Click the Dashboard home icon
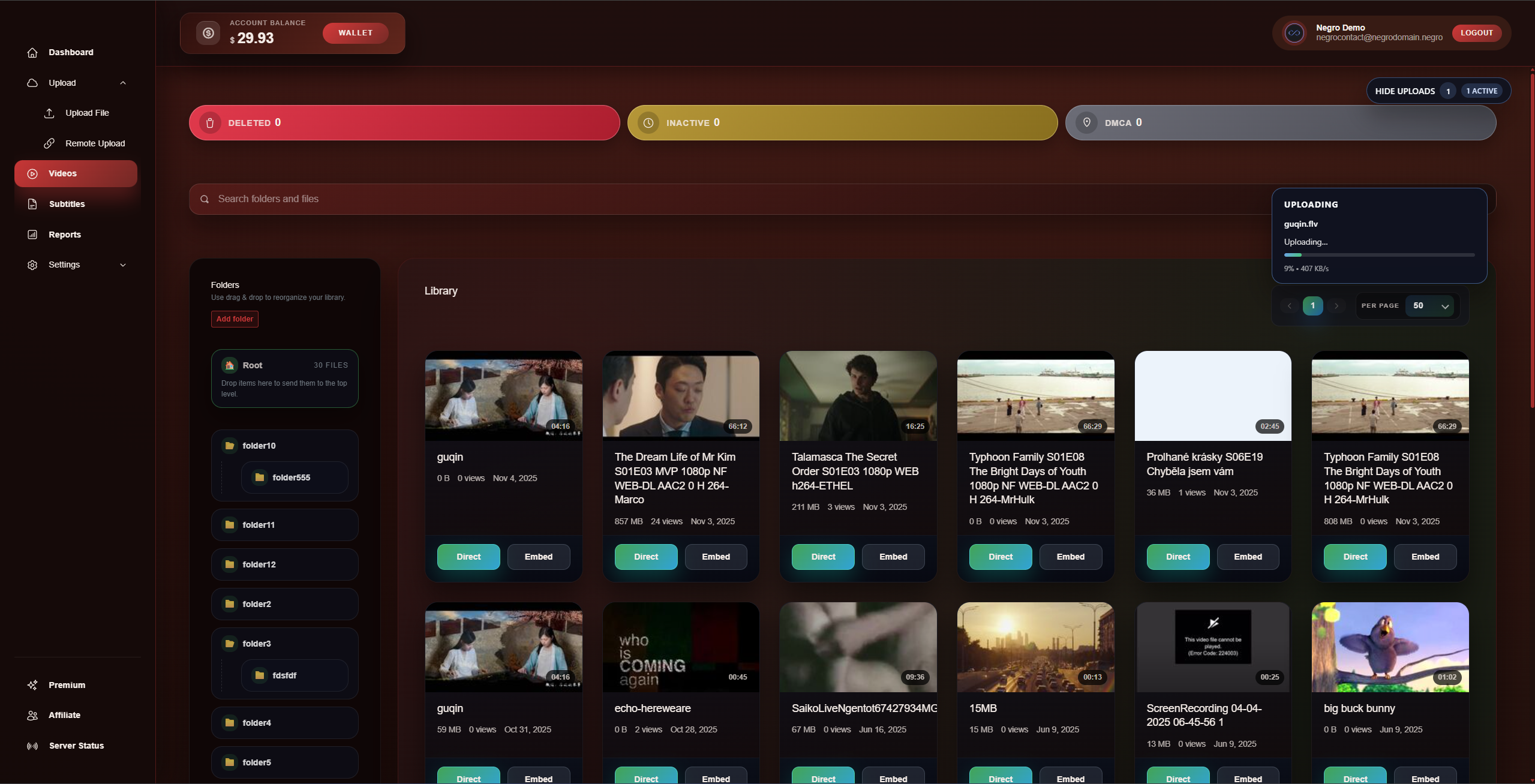The width and height of the screenshot is (1535, 784). click(x=32, y=52)
